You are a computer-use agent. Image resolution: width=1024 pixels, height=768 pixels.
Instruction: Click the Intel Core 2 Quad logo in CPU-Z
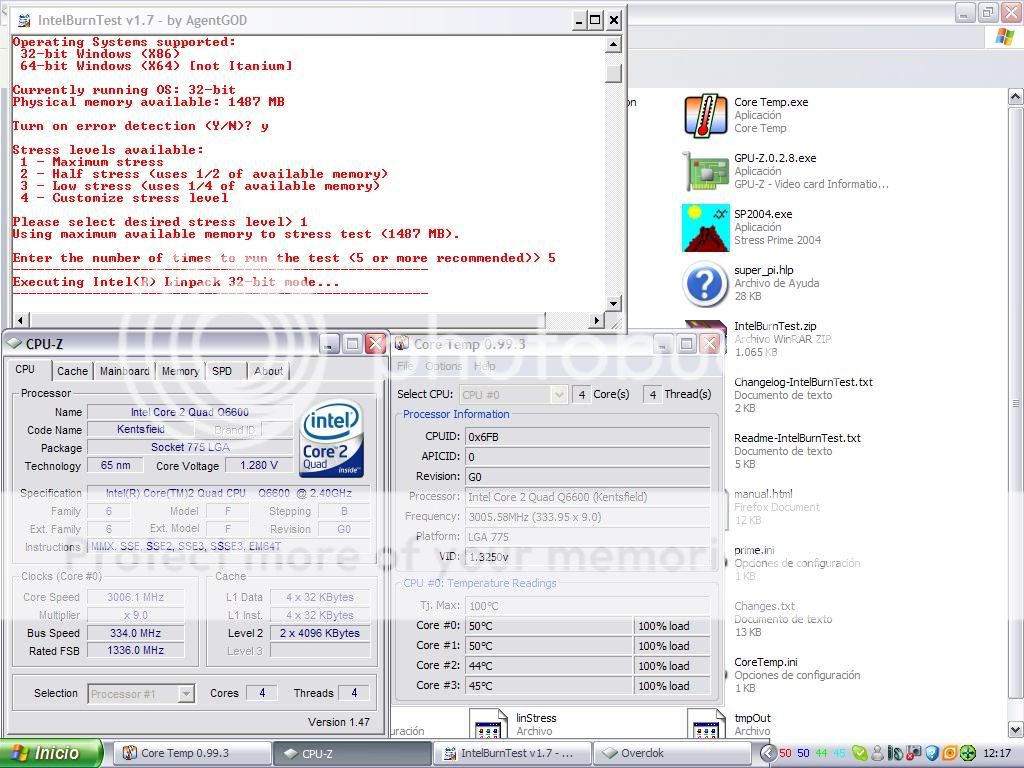(332, 438)
